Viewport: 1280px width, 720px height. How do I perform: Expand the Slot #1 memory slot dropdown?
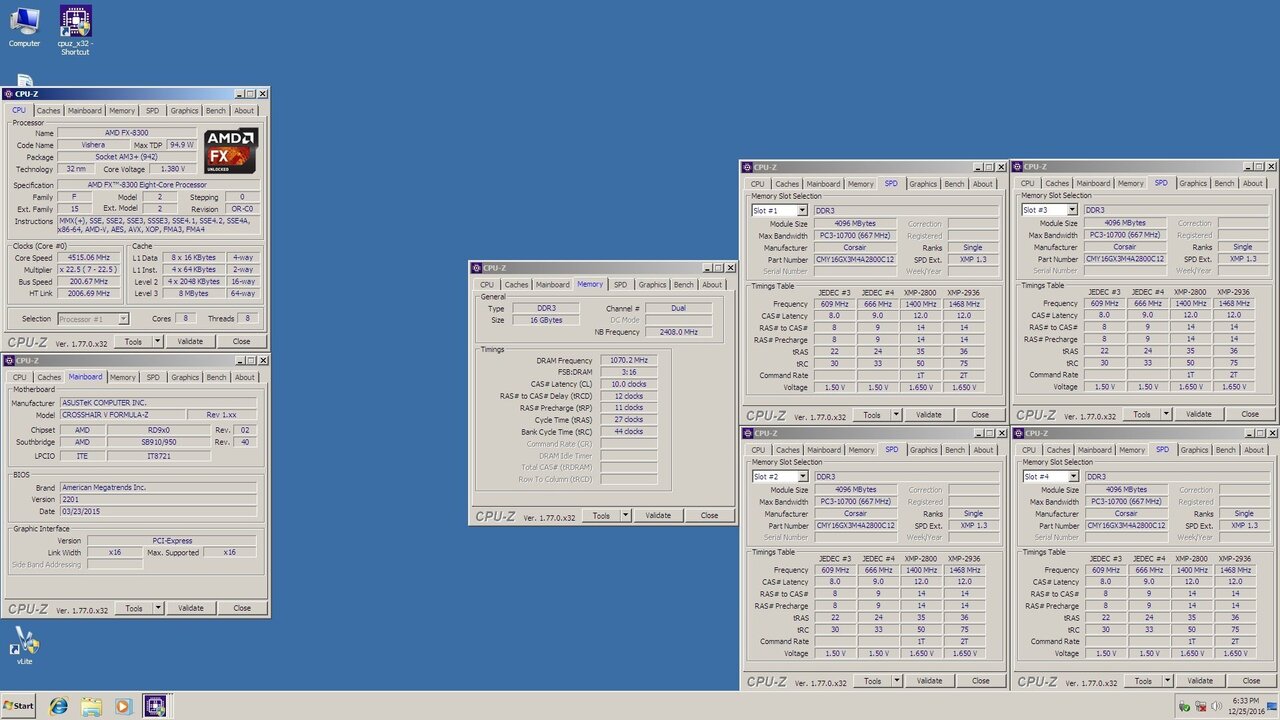coord(801,211)
